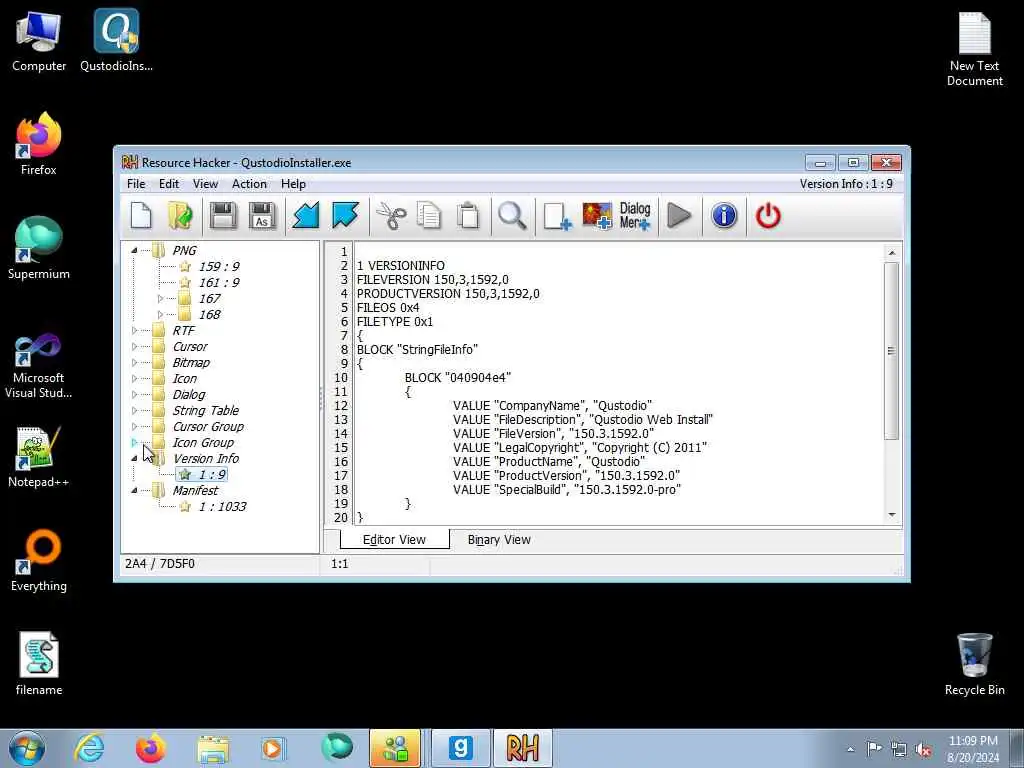Expand the Bitmap resource folder
The image size is (1024, 768).
(x=135, y=362)
